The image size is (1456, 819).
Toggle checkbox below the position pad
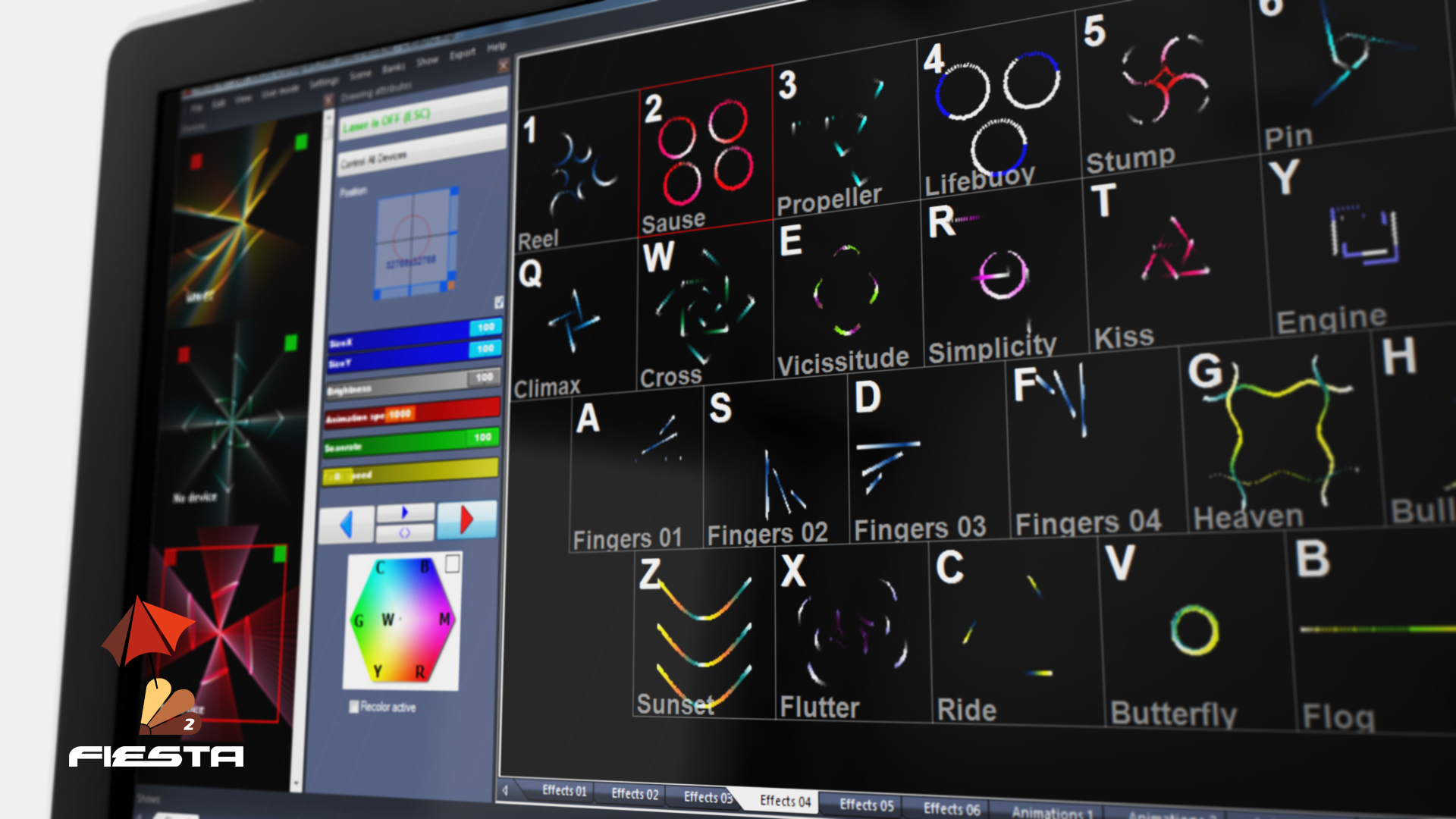coord(499,302)
